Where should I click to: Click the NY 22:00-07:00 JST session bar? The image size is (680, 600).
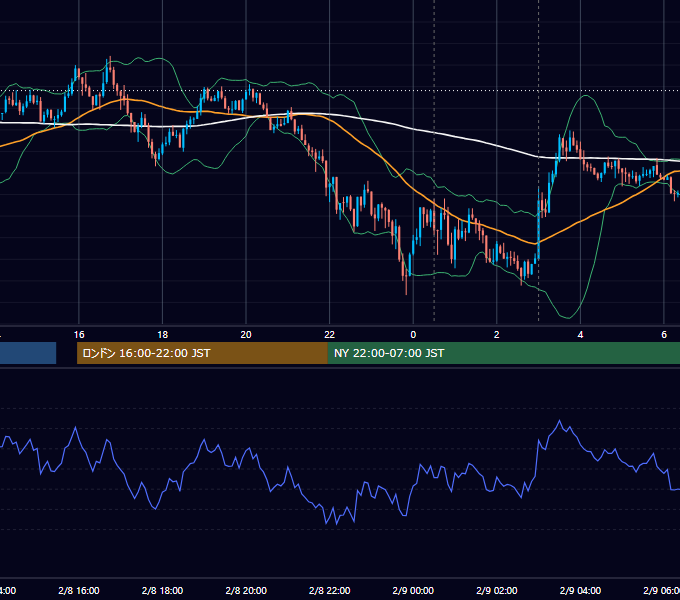point(503,353)
